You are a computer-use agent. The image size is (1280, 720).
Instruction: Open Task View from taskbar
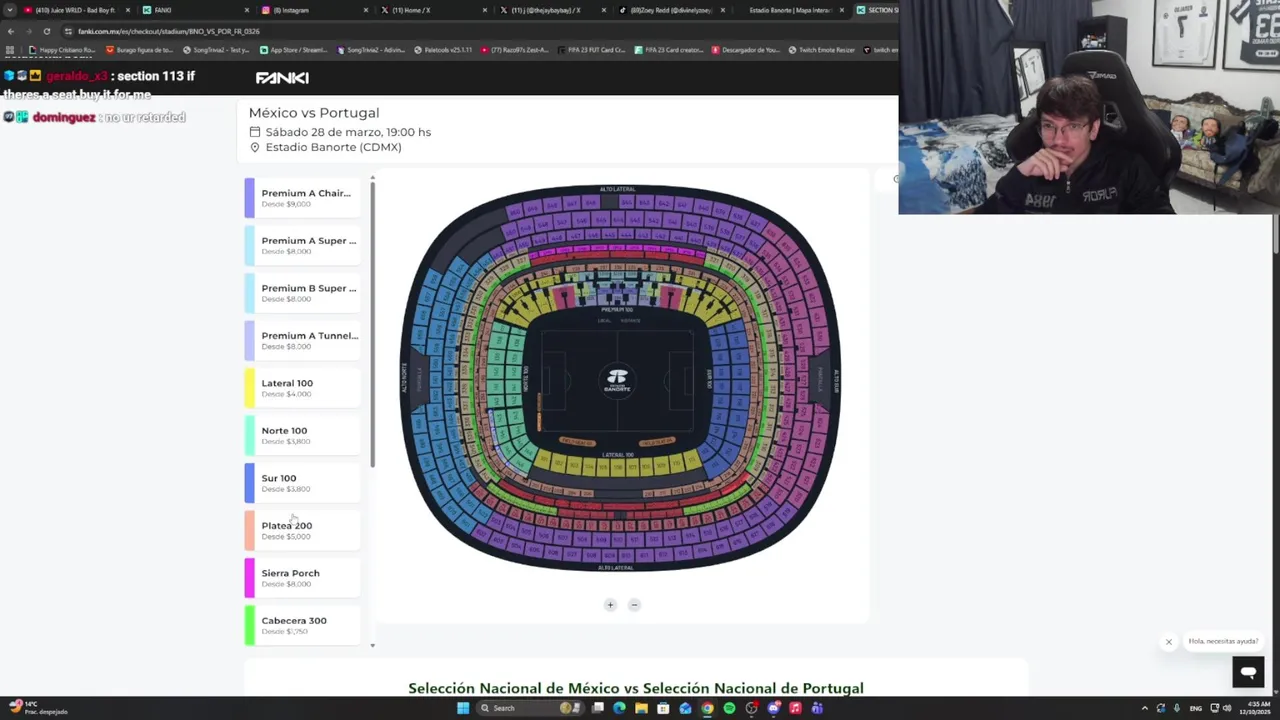597,708
